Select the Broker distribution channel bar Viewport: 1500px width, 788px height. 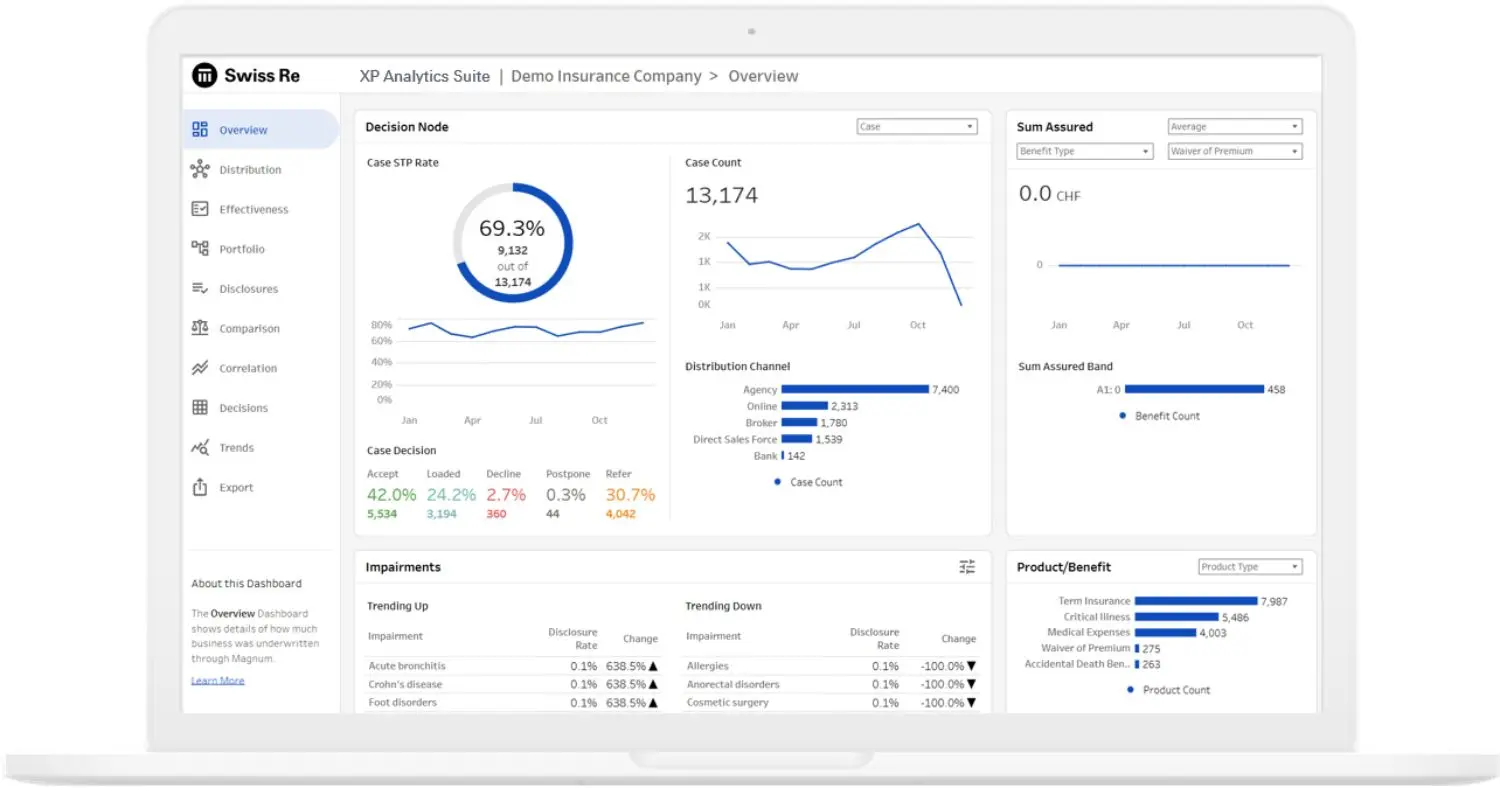[799, 422]
